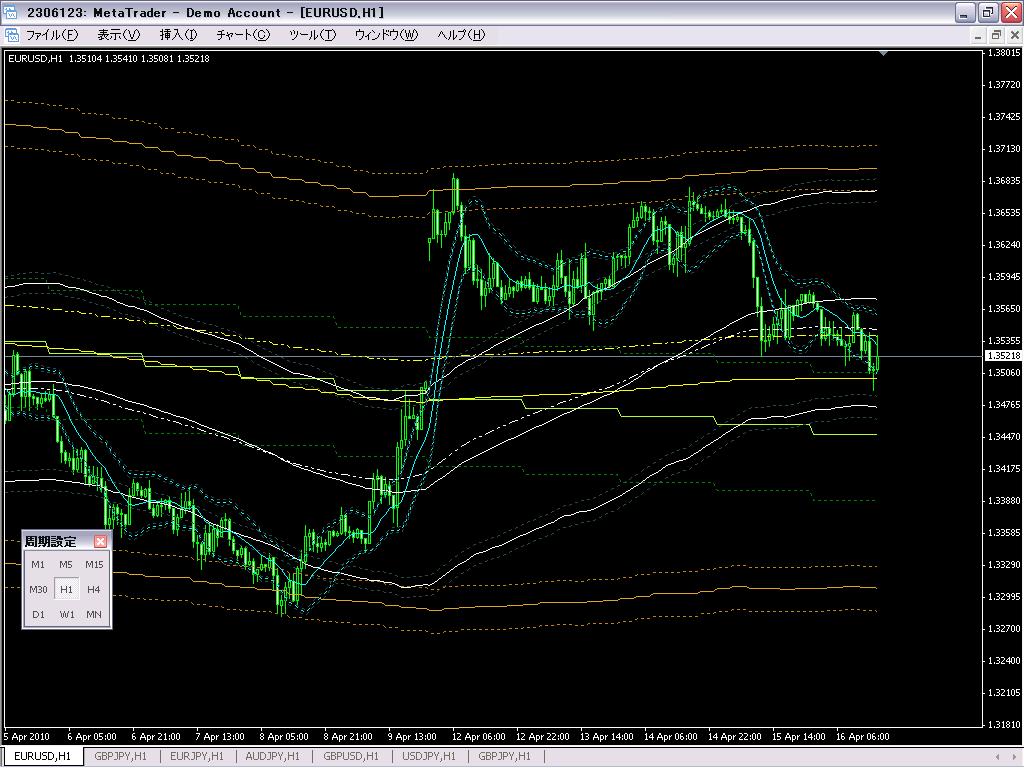Click the MetaTrader application icon in title bar

12,12
